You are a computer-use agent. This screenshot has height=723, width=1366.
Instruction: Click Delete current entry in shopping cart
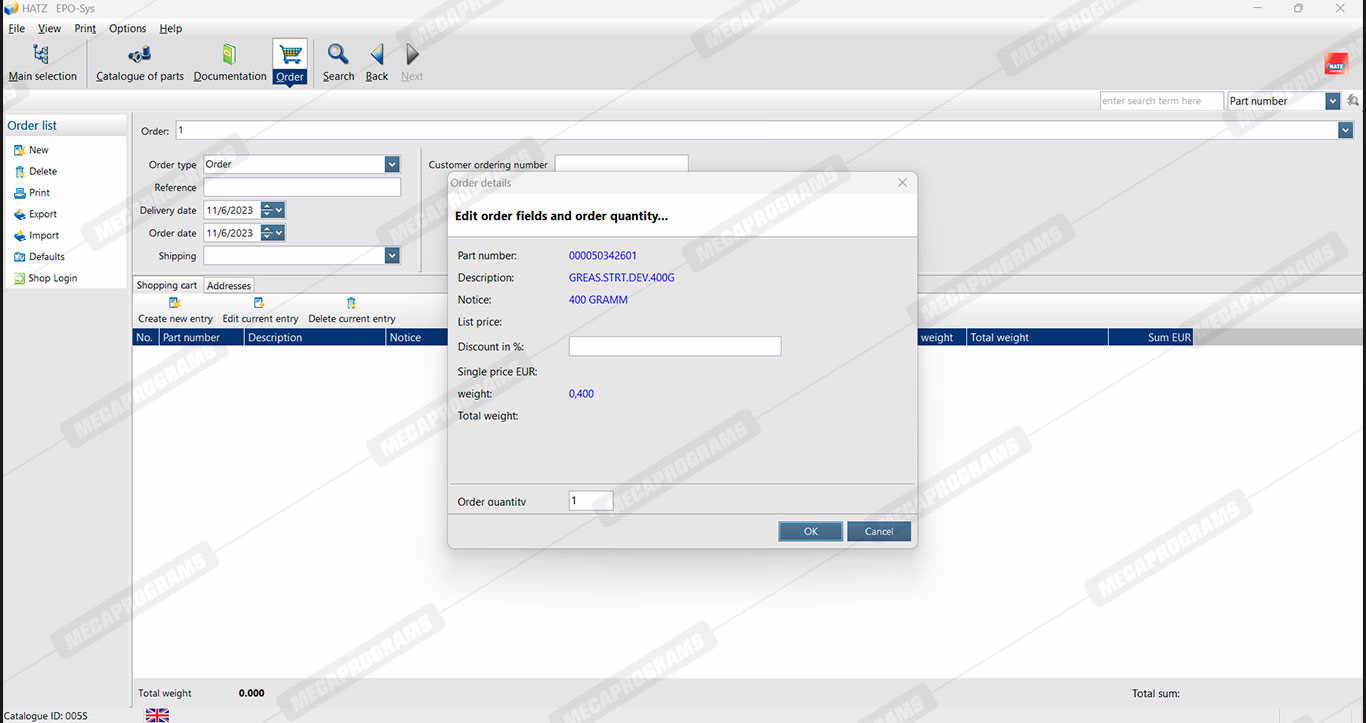click(351, 303)
